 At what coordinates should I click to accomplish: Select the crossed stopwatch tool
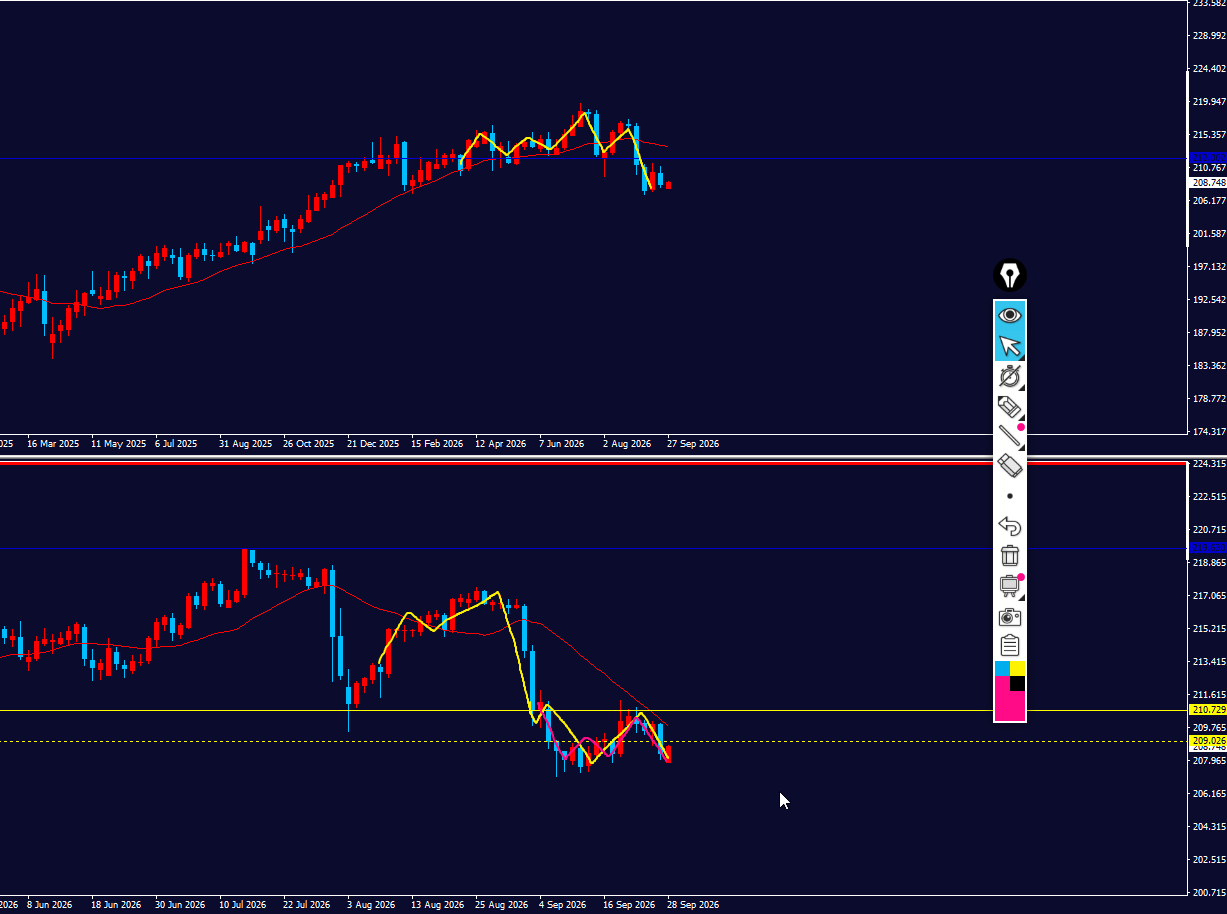click(1010, 376)
